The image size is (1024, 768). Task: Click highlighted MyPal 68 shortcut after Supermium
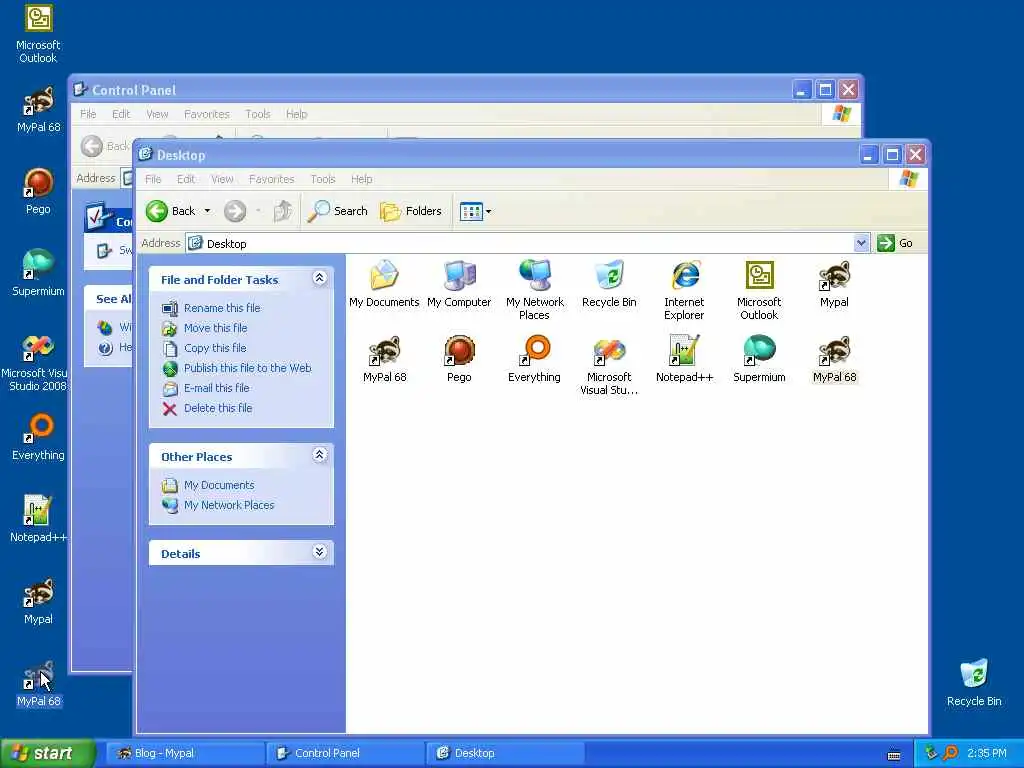(x=834, y=359)
